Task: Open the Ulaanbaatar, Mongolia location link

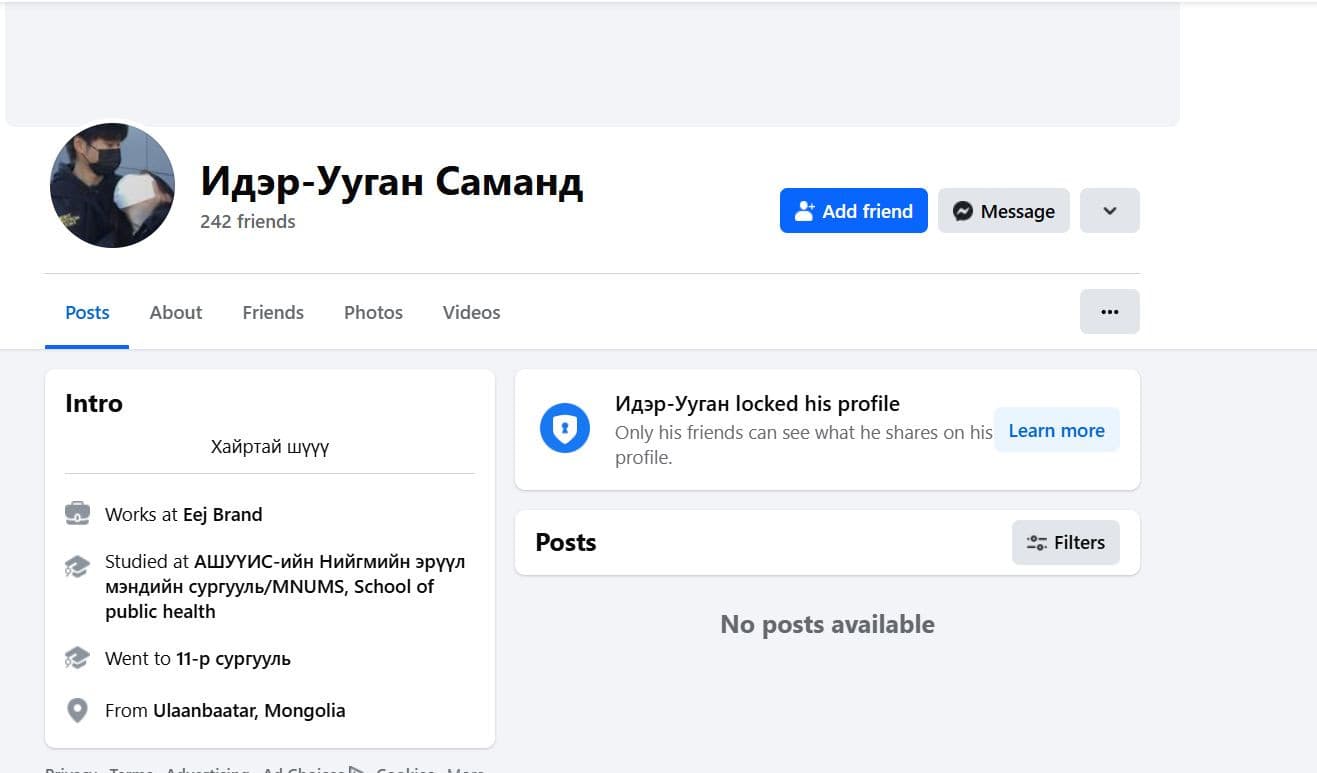Action: (249, 710)
